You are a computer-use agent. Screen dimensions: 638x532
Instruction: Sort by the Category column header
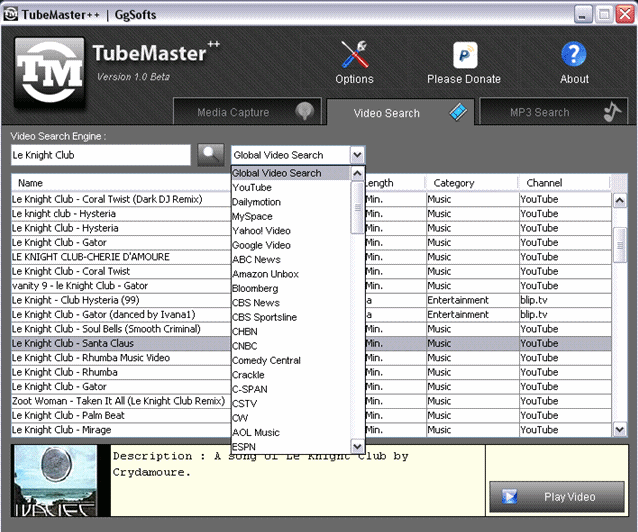click(x=472, y=183)
